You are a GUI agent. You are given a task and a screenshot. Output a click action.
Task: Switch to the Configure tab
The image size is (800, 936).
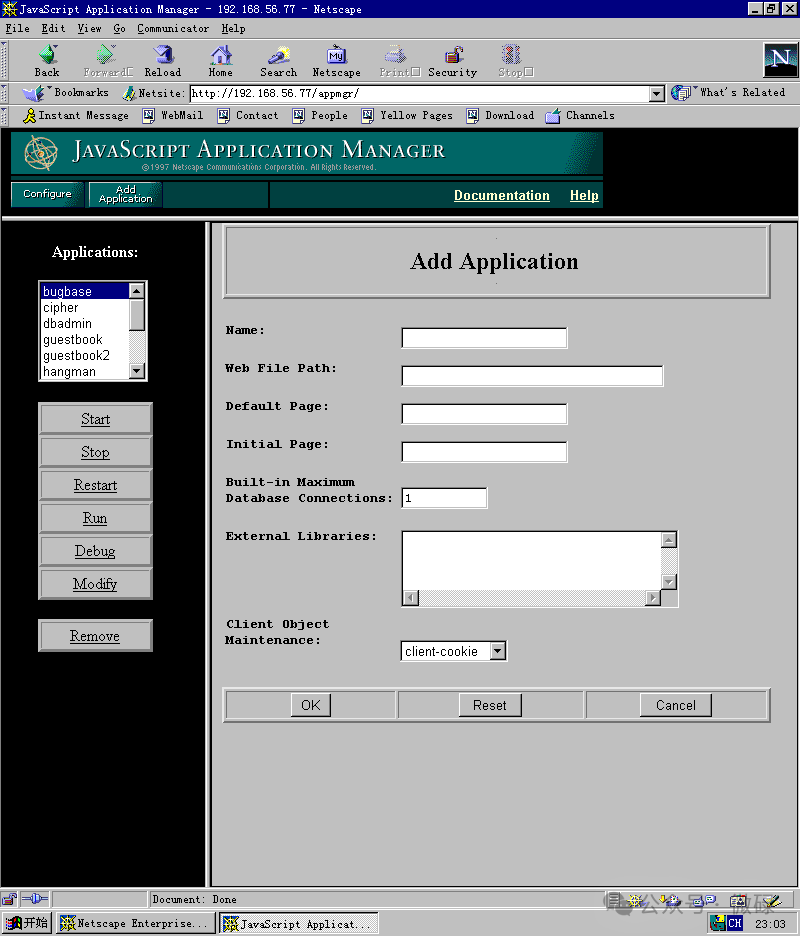click(47, 195)
